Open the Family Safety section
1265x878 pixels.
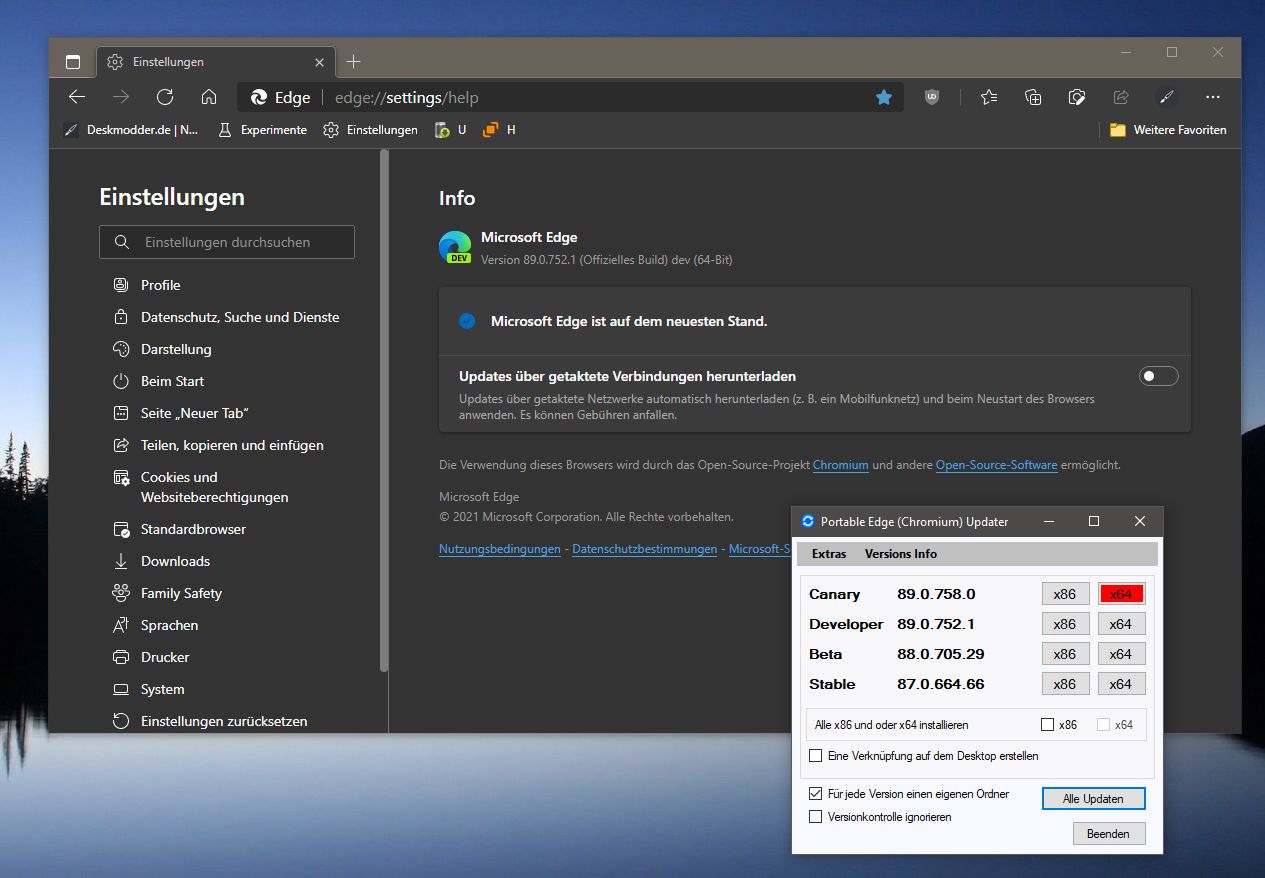(181, 593)
